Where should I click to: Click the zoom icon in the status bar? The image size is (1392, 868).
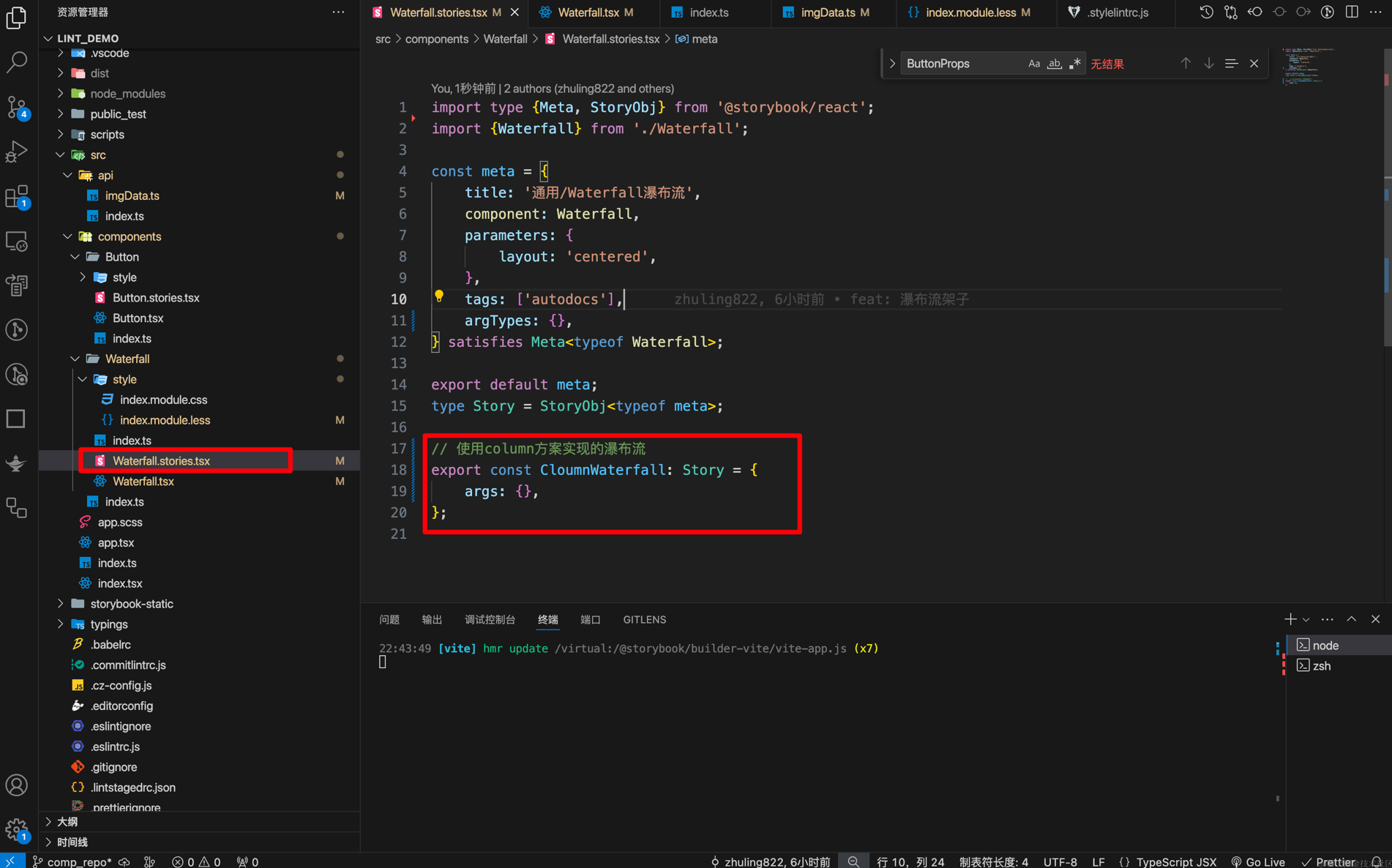click(x=853, y=861)
